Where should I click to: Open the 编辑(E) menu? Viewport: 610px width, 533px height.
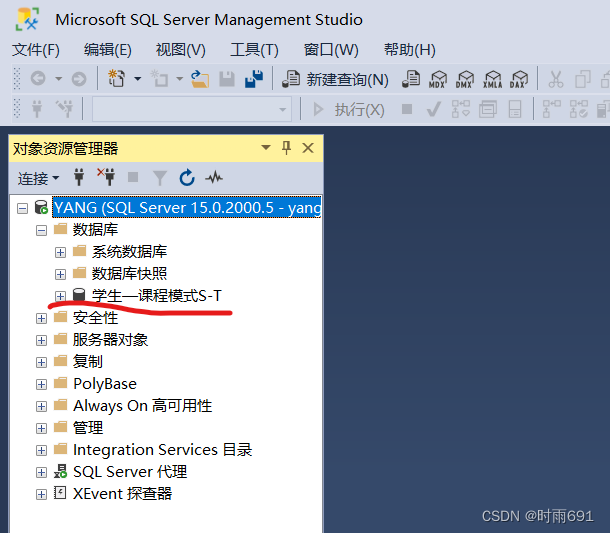(x=108, y=50)
